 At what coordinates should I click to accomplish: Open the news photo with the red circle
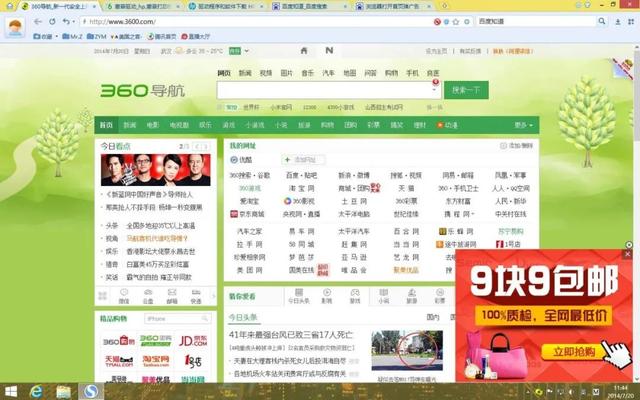407,350
